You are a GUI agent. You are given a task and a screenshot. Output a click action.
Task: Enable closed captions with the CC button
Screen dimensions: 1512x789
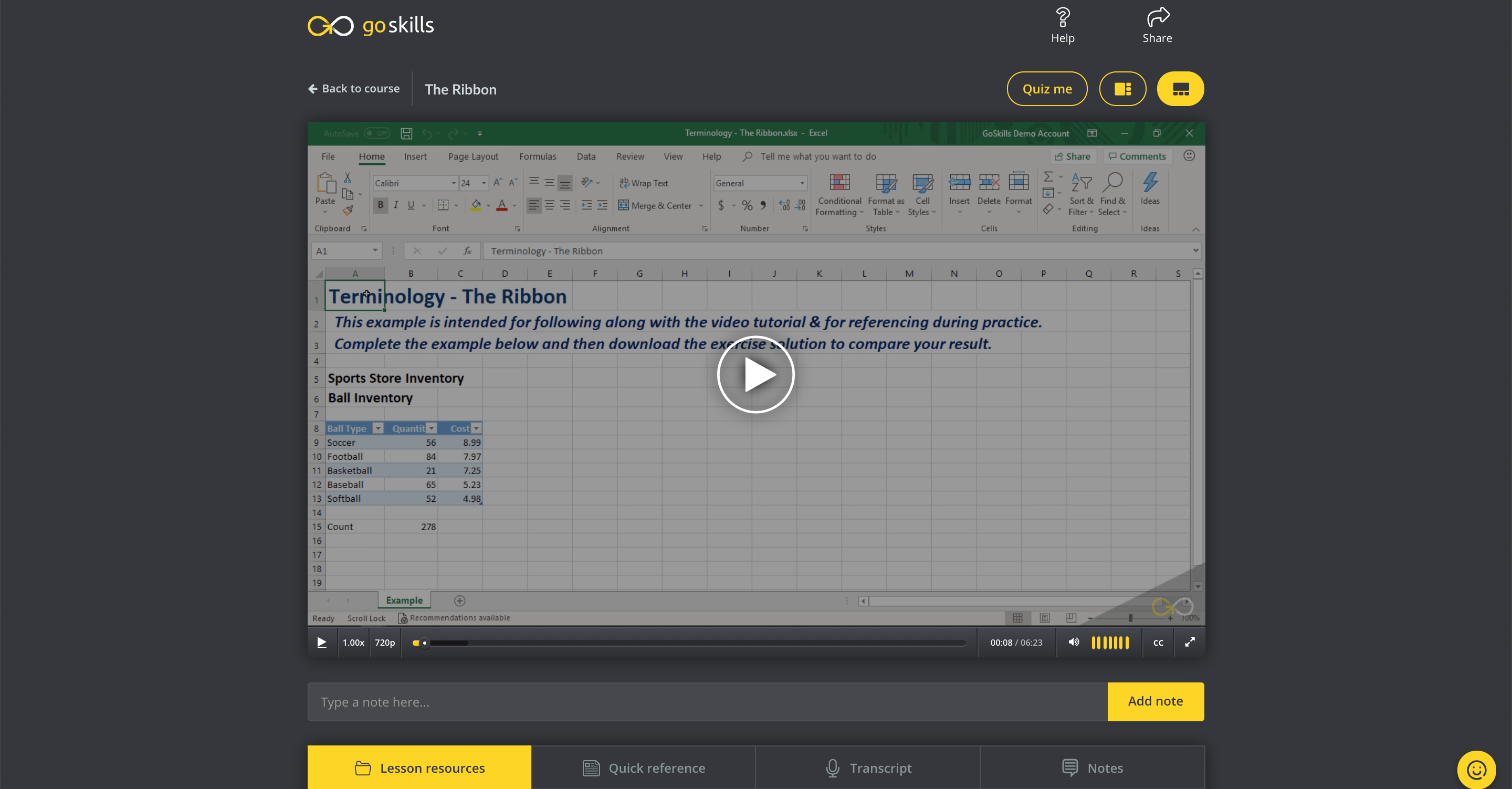point(1158,642)
